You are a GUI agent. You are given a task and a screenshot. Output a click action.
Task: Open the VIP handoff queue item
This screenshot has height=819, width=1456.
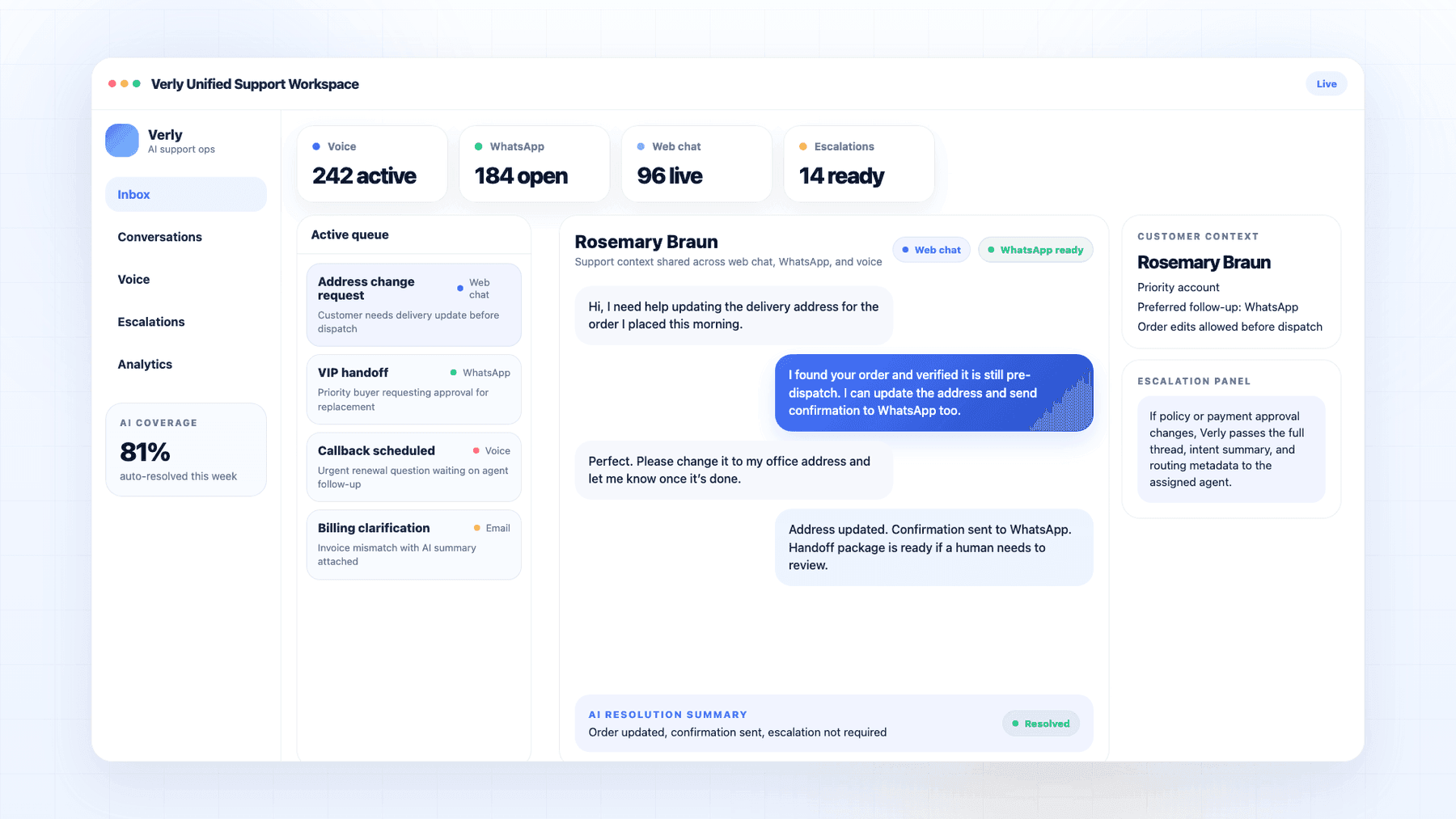coord(413,389)
